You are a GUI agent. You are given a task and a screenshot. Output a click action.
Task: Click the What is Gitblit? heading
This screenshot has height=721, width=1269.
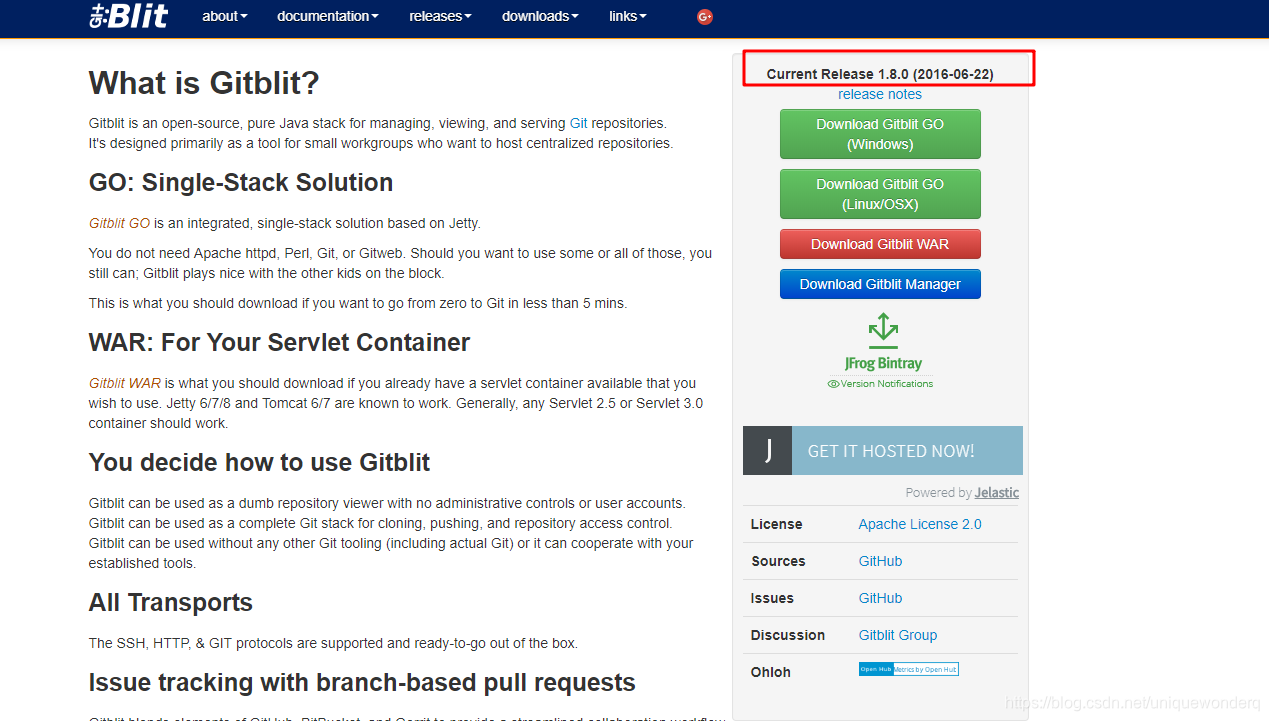tap(204, 83)
